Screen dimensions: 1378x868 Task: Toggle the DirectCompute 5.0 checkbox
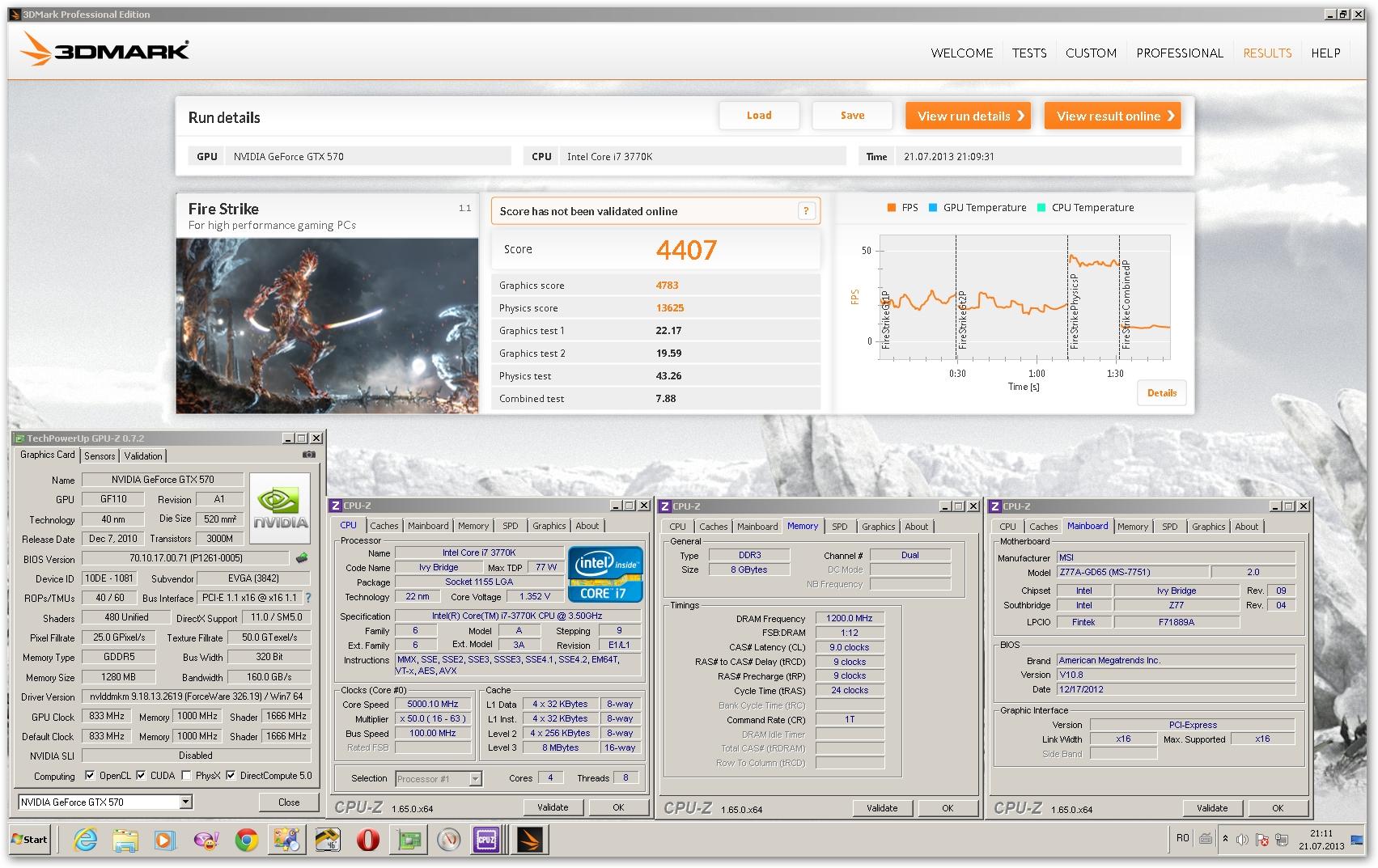(x=231, y=775)
